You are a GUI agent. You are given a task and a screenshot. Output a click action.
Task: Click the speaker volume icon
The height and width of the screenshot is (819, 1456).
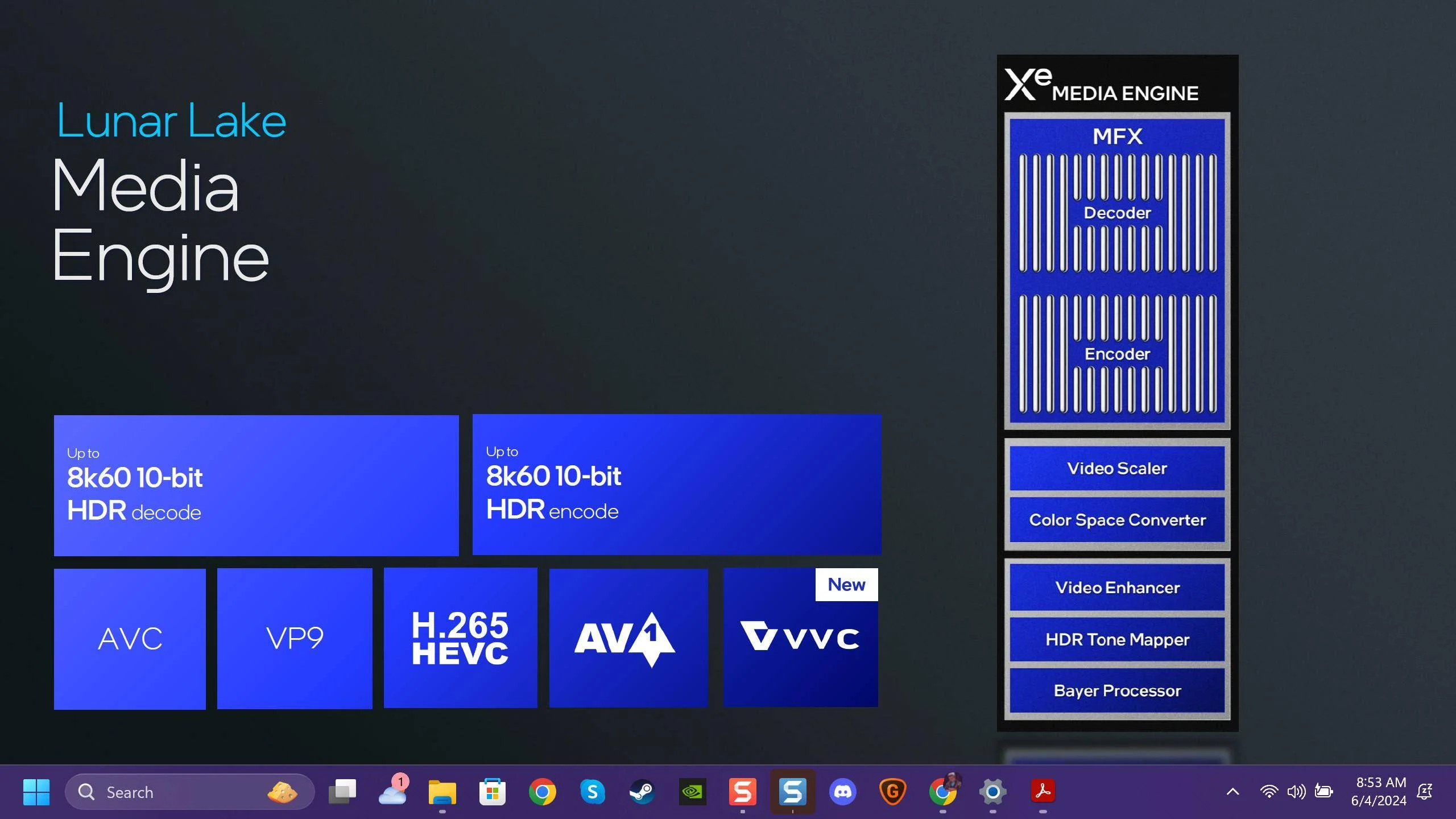[x=1296, y=792]
